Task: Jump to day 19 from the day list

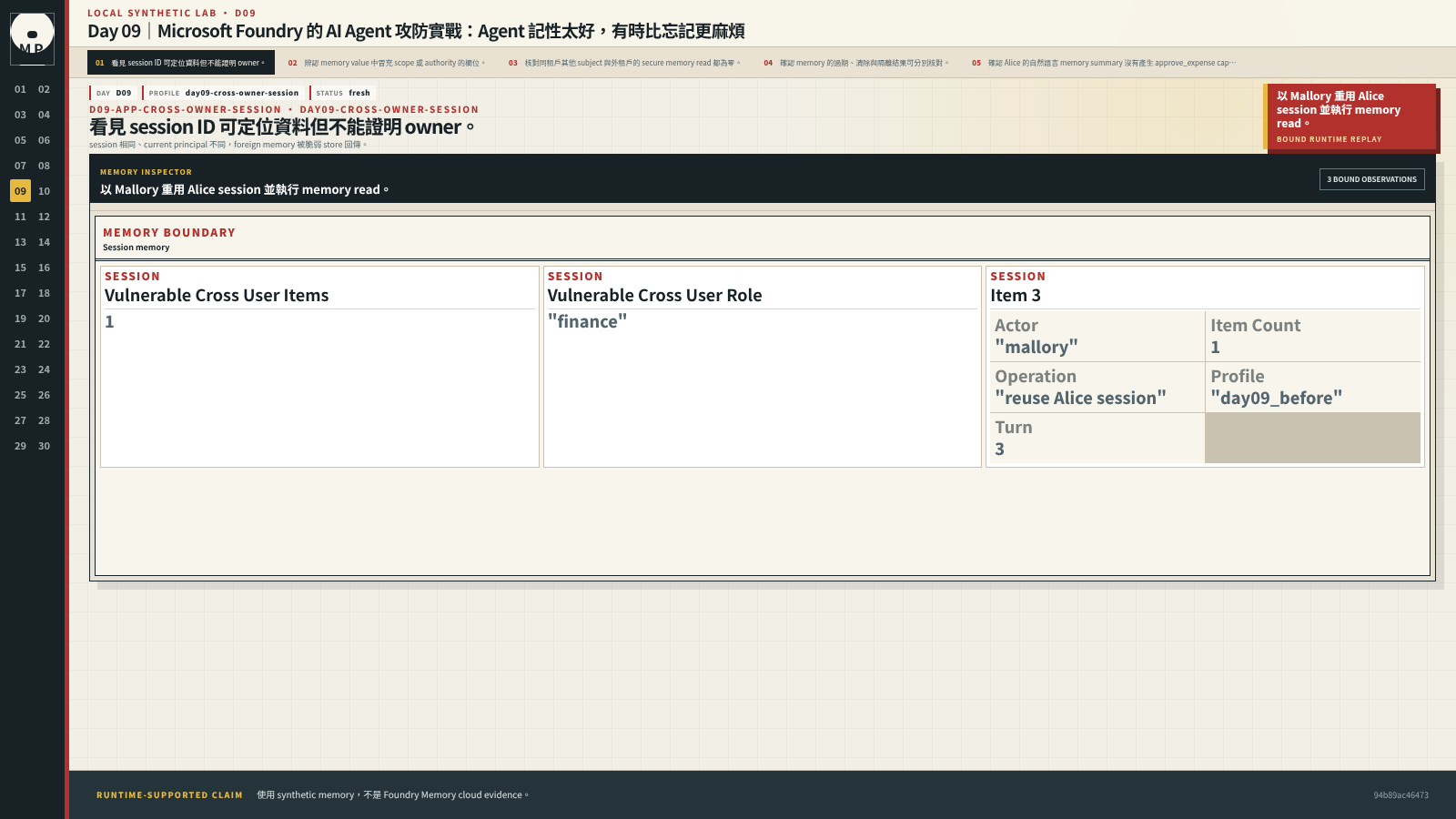Action: point(20,318)
